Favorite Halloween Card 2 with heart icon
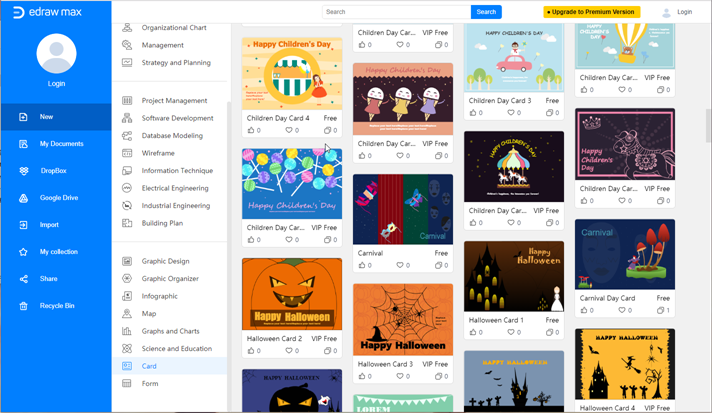 click(289, 350)
